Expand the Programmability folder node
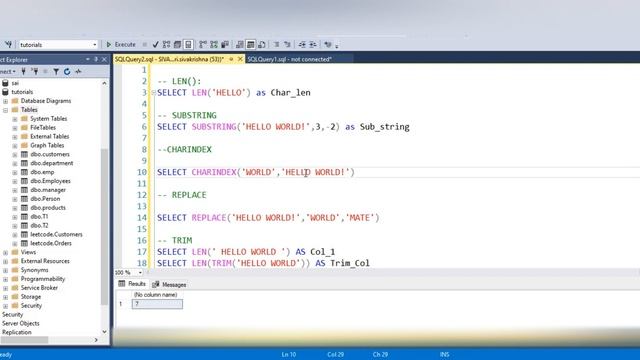This screenshot has height=360, width=640. [x=5, y=279]
